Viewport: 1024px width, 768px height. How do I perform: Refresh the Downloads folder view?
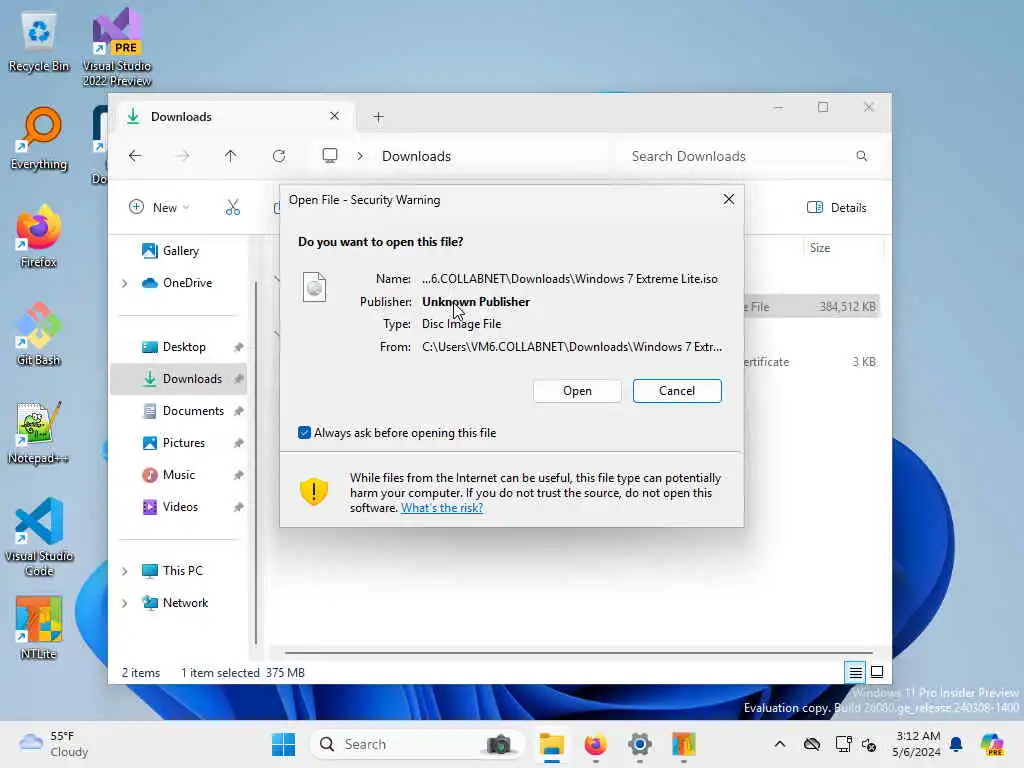279,156
